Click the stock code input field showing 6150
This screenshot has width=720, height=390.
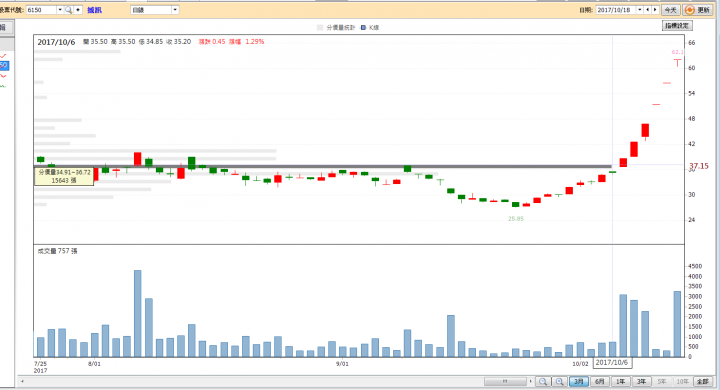(x=41, y=10)
